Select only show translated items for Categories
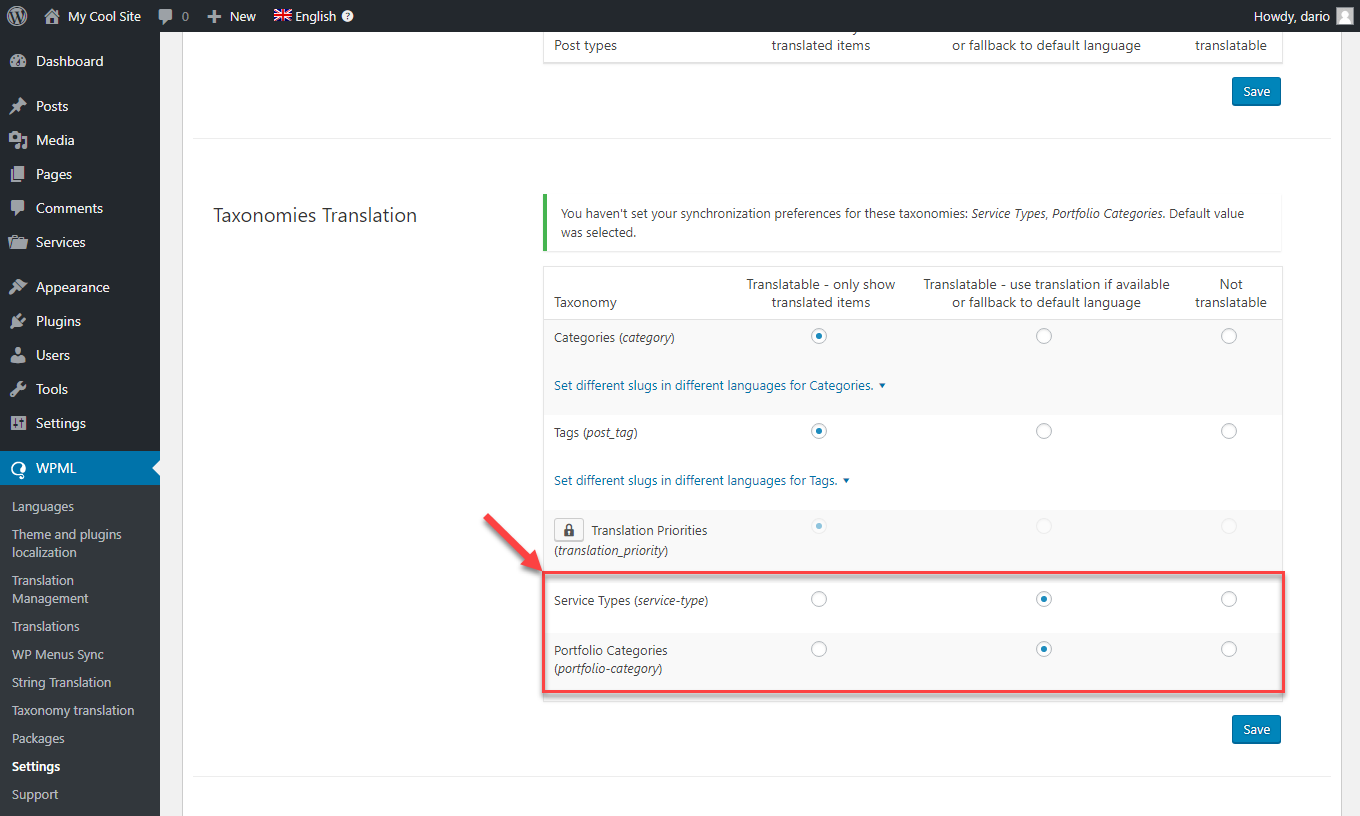1360x816 pixels. click(x=819, y=336)
